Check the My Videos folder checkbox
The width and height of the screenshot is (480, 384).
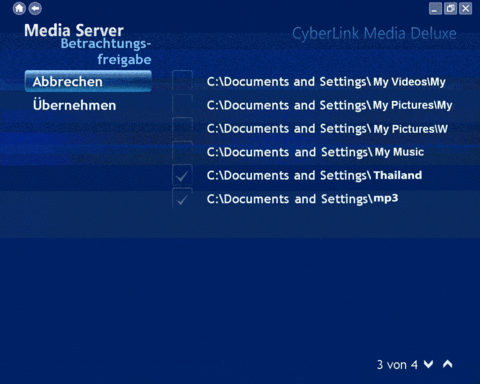point(182,81)
